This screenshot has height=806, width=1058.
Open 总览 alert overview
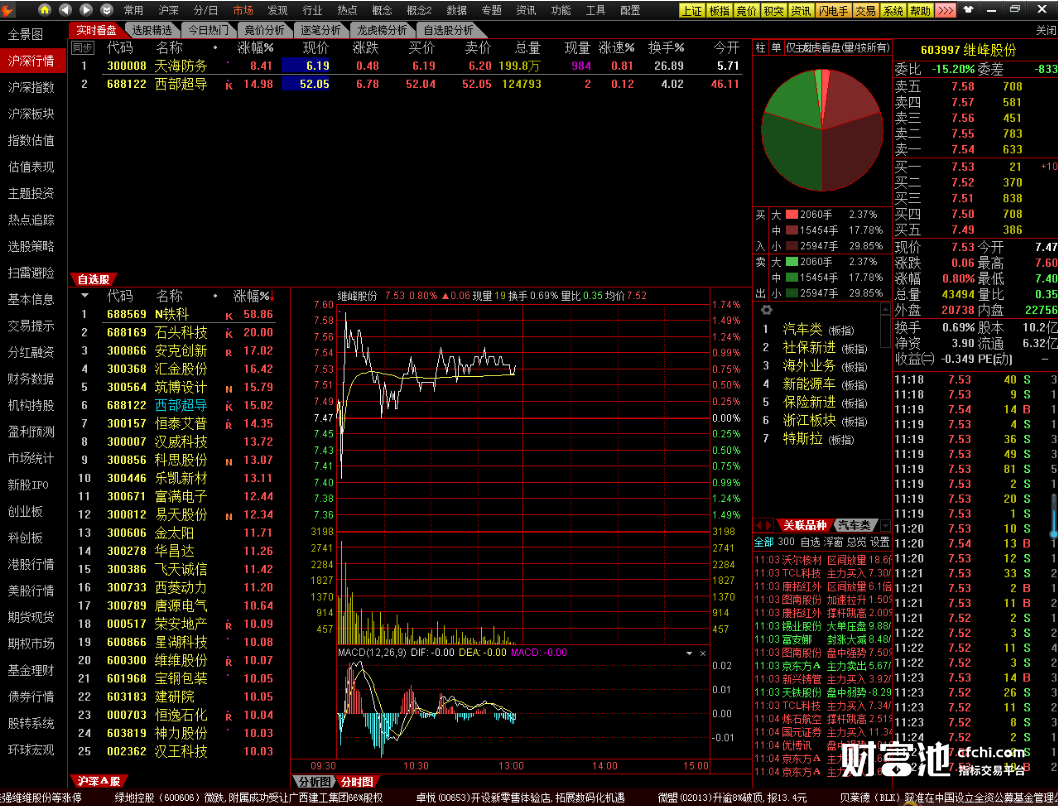tap(856, 542)
